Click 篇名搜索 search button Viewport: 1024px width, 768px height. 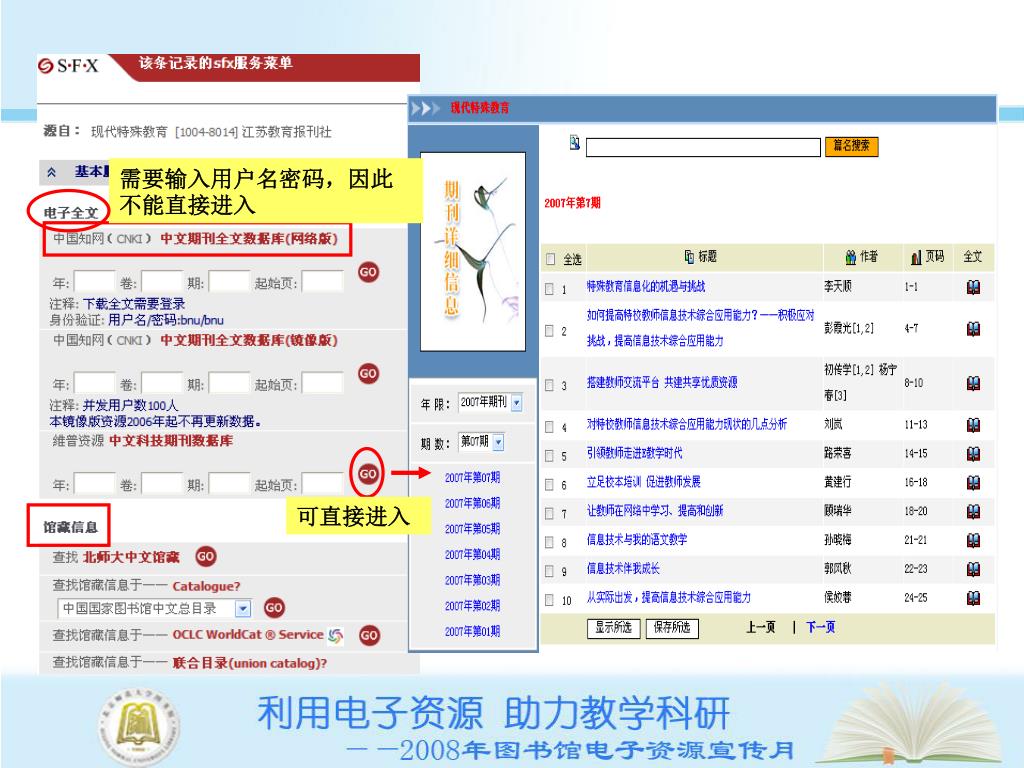pos(852,146)
